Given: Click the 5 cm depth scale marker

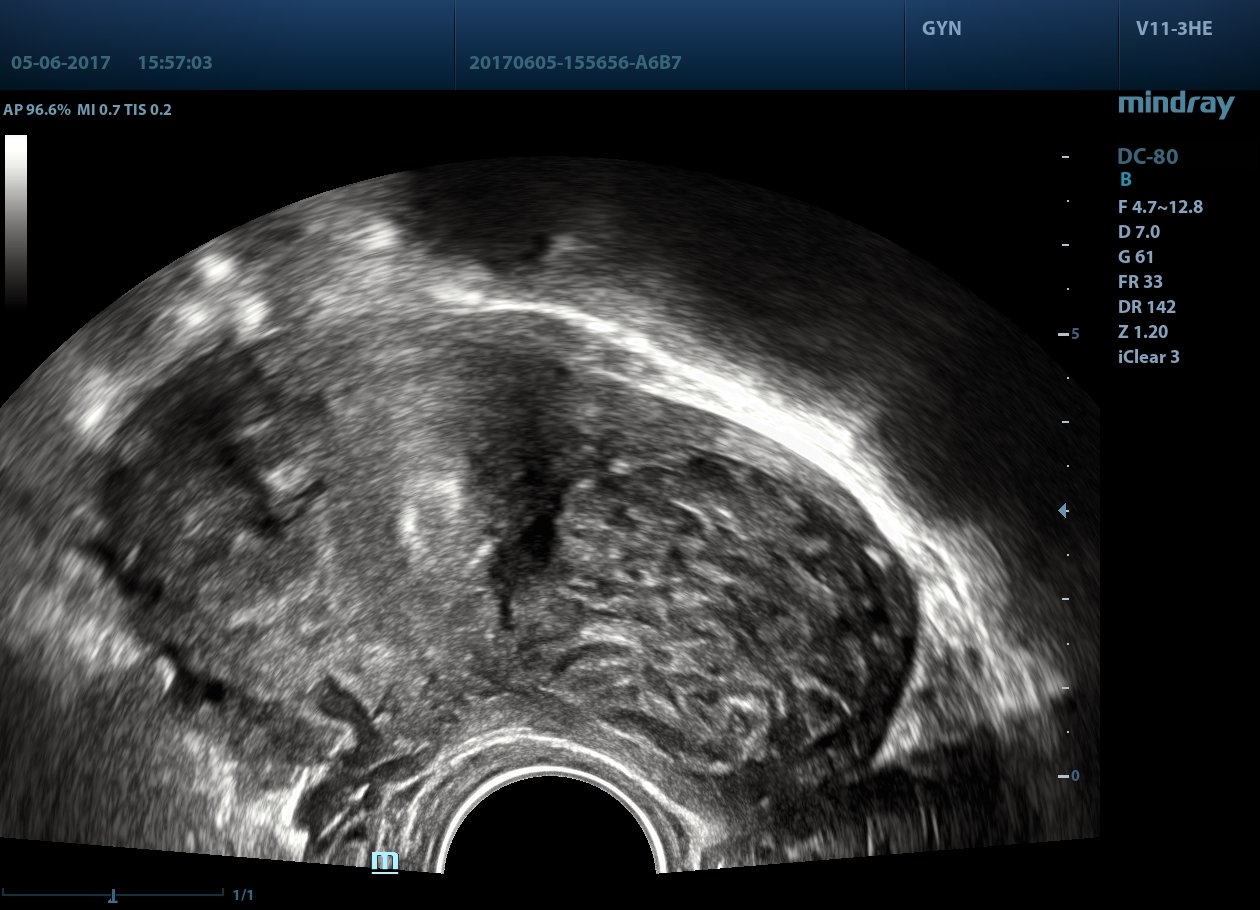Looking at the screenshot, I should tap(1074, 334).
